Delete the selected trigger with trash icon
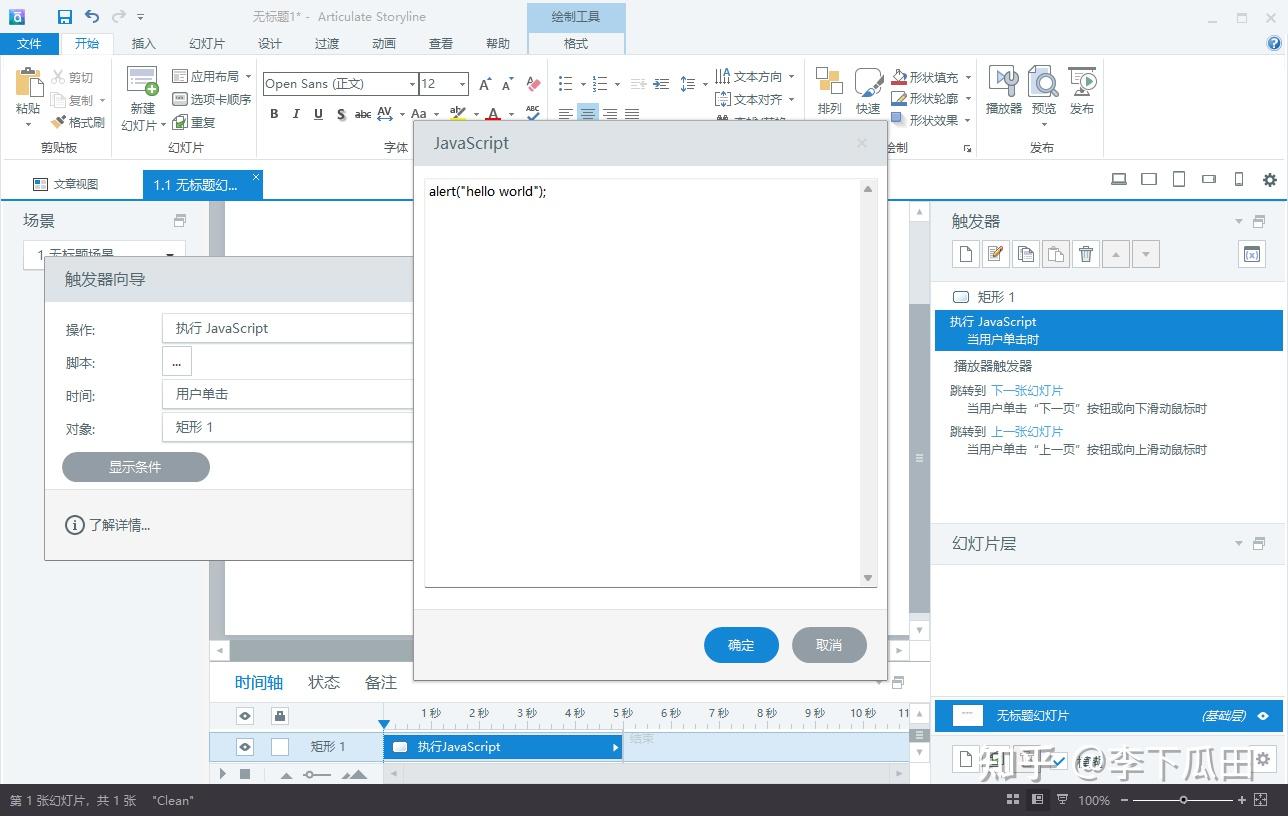This screenshot has width=1288, height=816. (1086, 254)
